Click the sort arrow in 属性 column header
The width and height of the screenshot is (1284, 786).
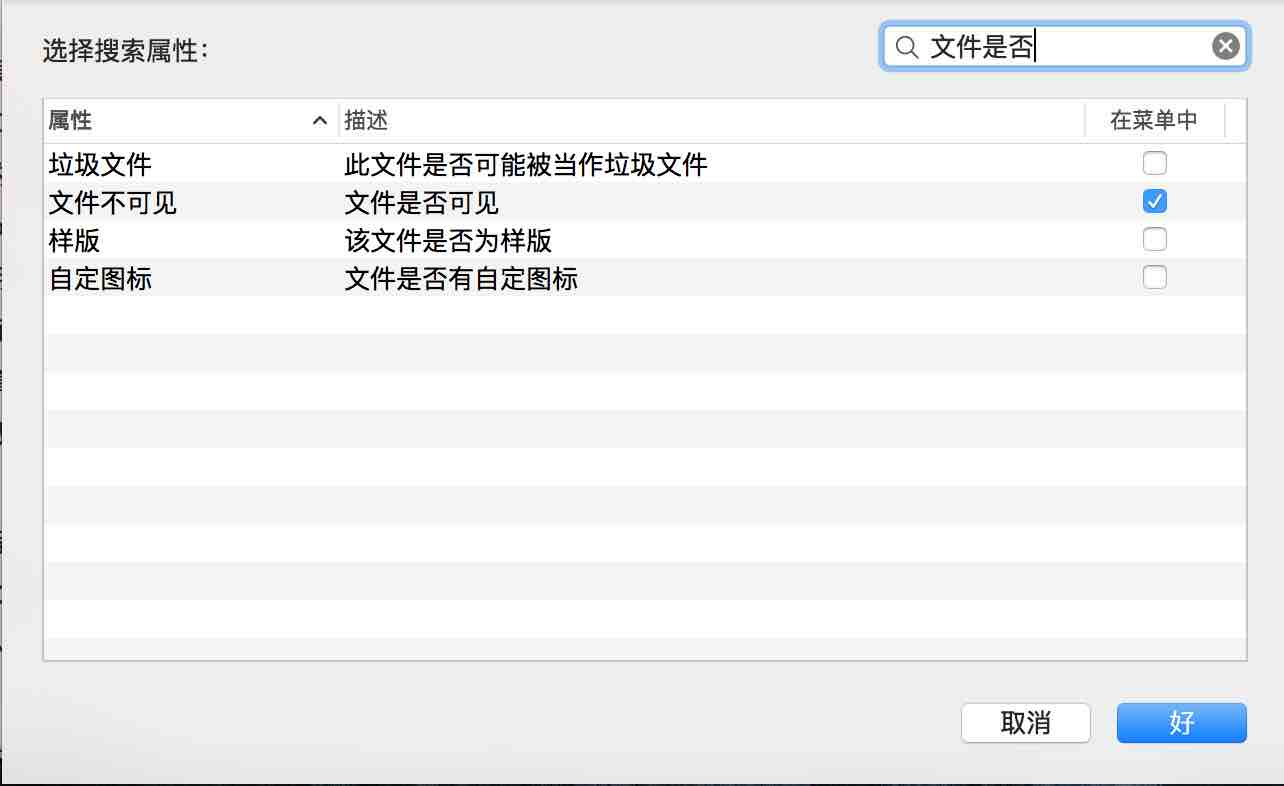click(320, 121)
